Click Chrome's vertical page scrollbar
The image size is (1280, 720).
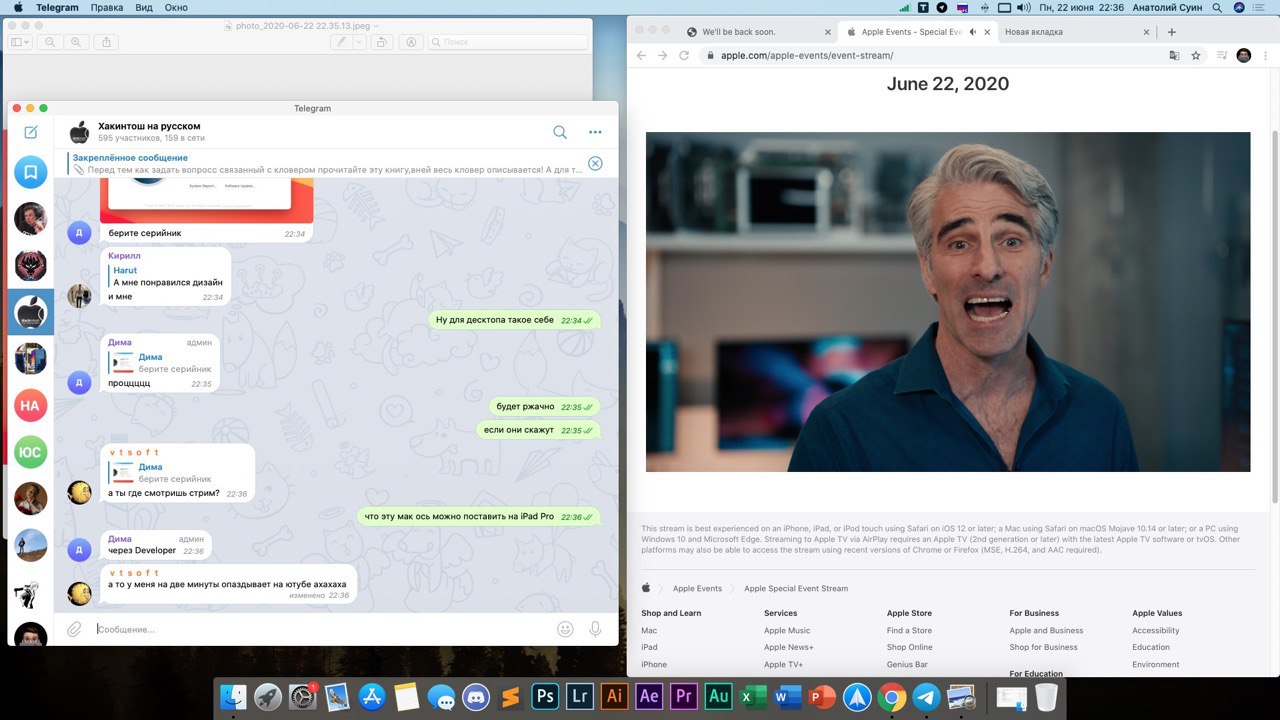1274,317
